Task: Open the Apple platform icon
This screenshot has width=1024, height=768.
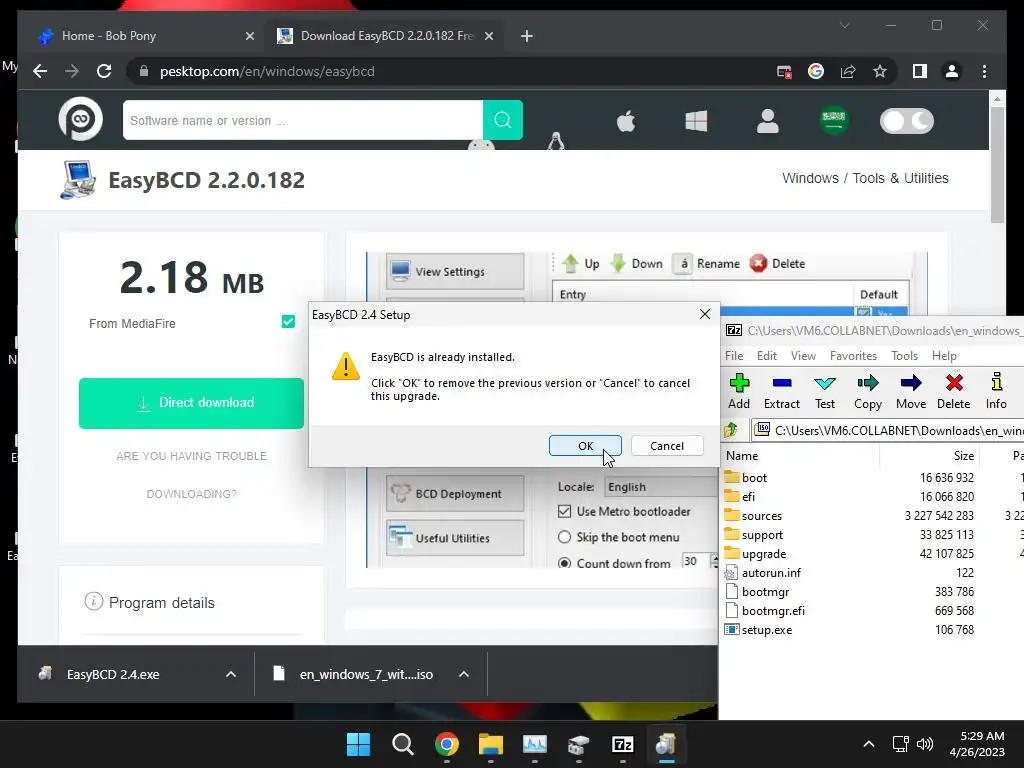Action: coord(626,121)
